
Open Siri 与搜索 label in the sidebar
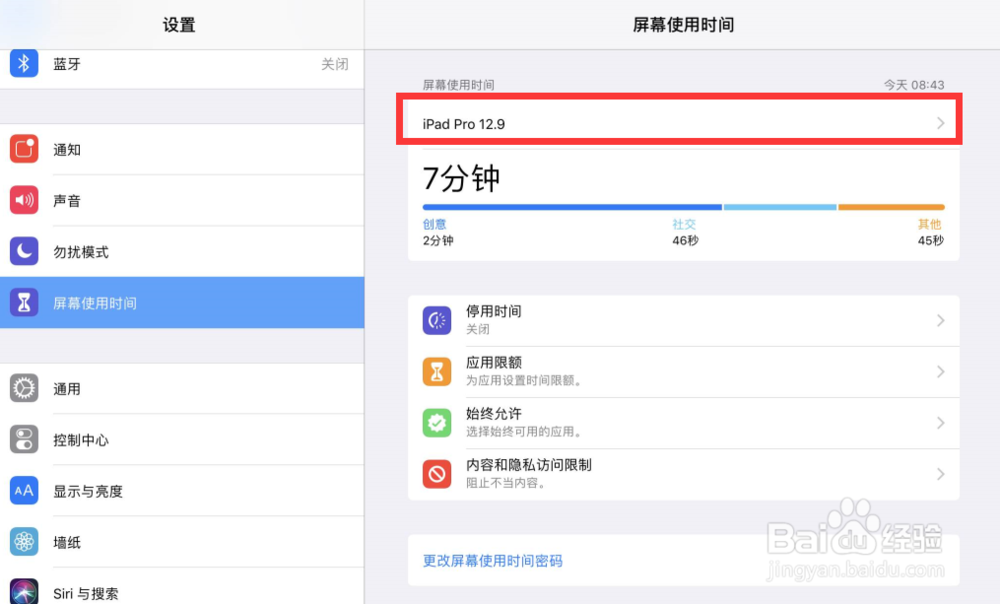click(85, 594)
